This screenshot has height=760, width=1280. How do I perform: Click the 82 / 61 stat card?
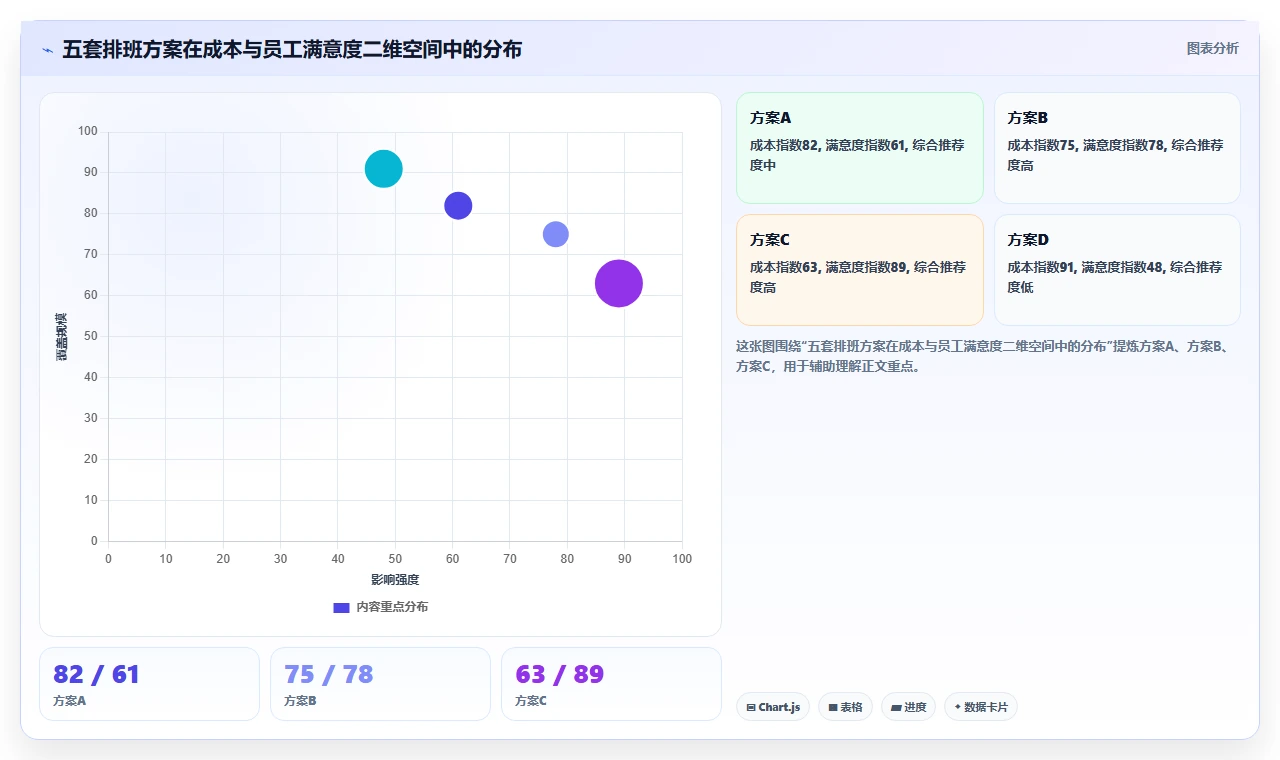click(149, 684)
